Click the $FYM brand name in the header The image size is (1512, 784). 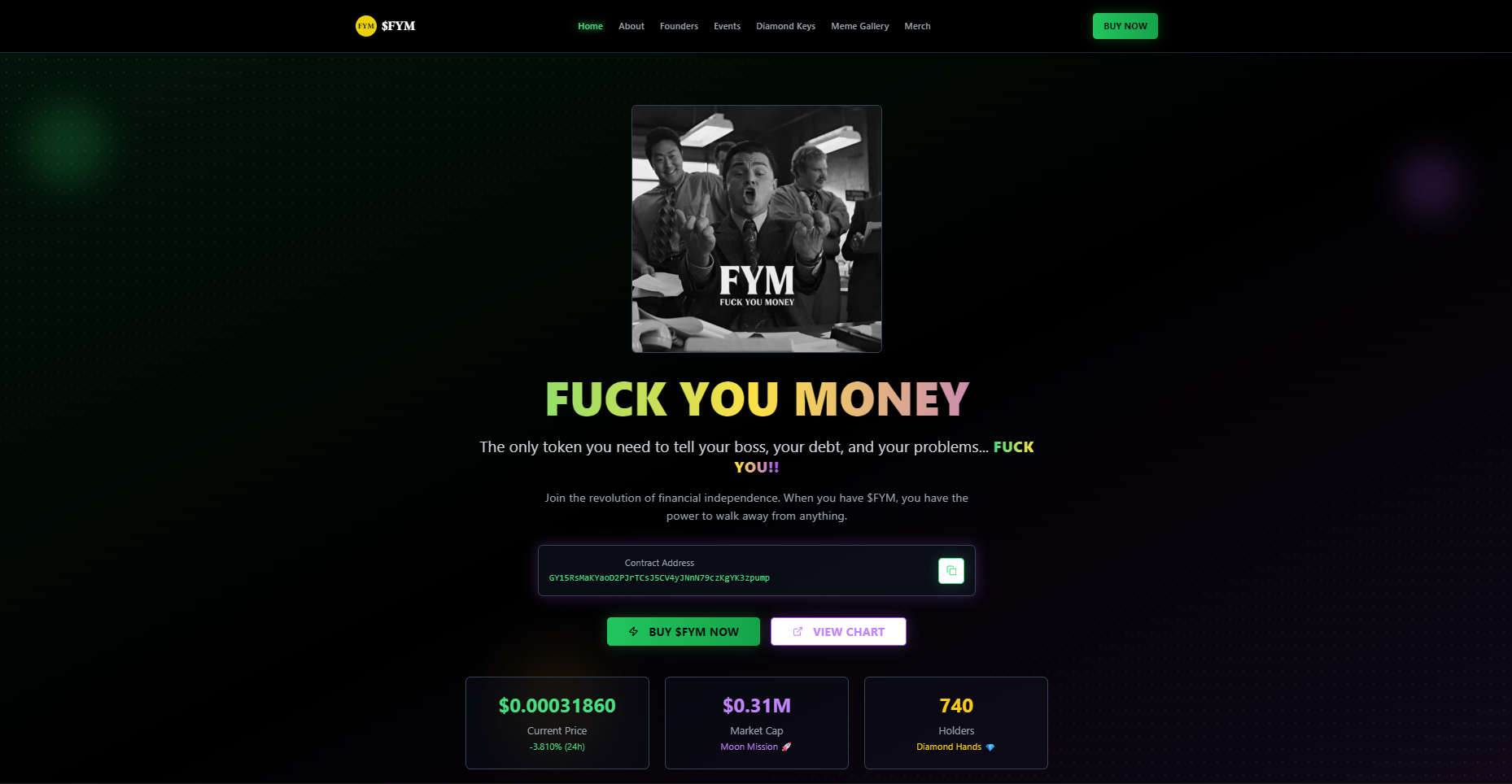coord(398,26)
